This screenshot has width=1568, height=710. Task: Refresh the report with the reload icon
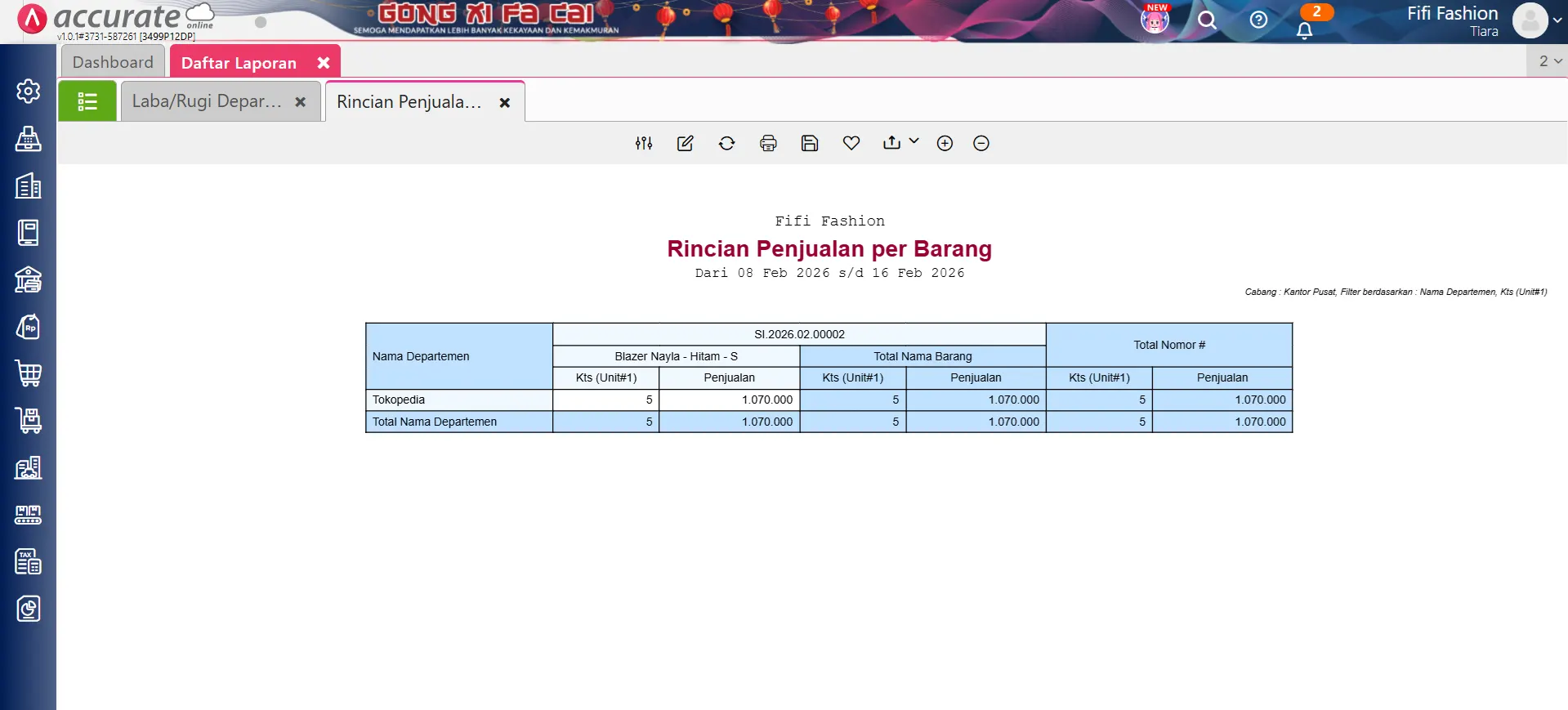coord(726,144)
